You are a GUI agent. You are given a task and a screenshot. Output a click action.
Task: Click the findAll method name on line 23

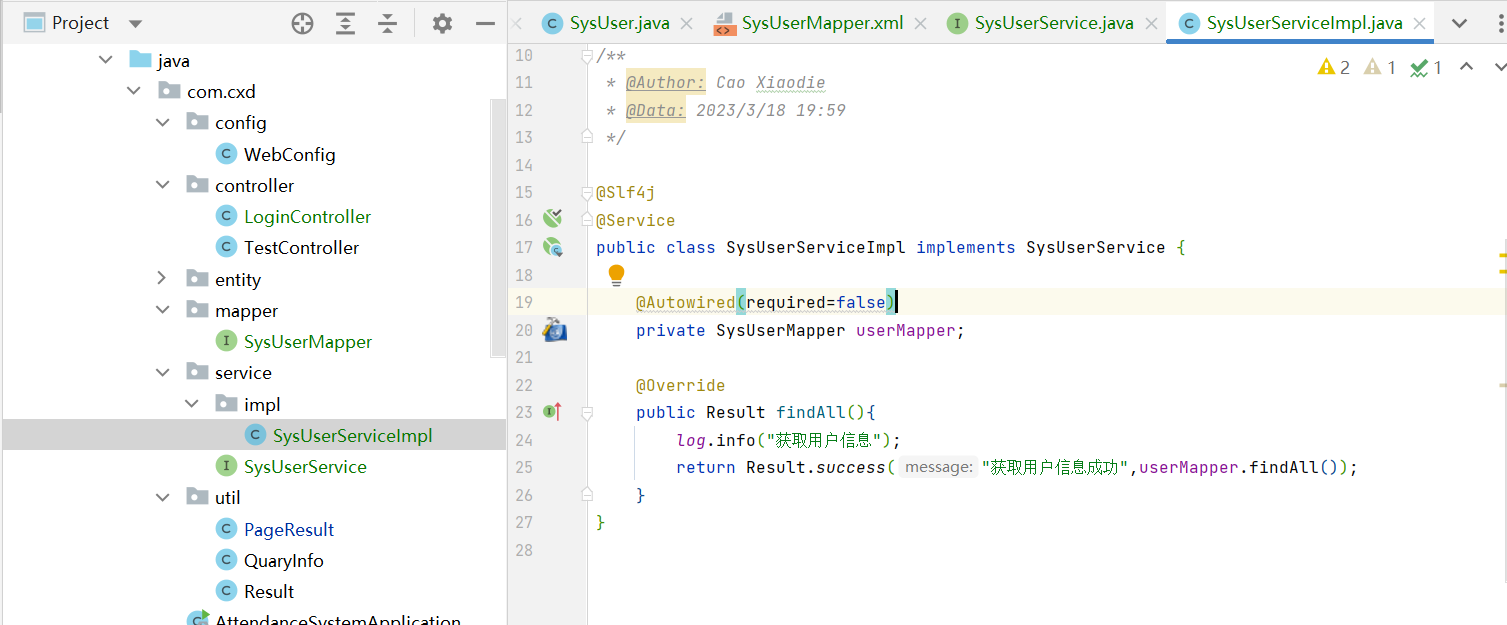pos(811,412)
